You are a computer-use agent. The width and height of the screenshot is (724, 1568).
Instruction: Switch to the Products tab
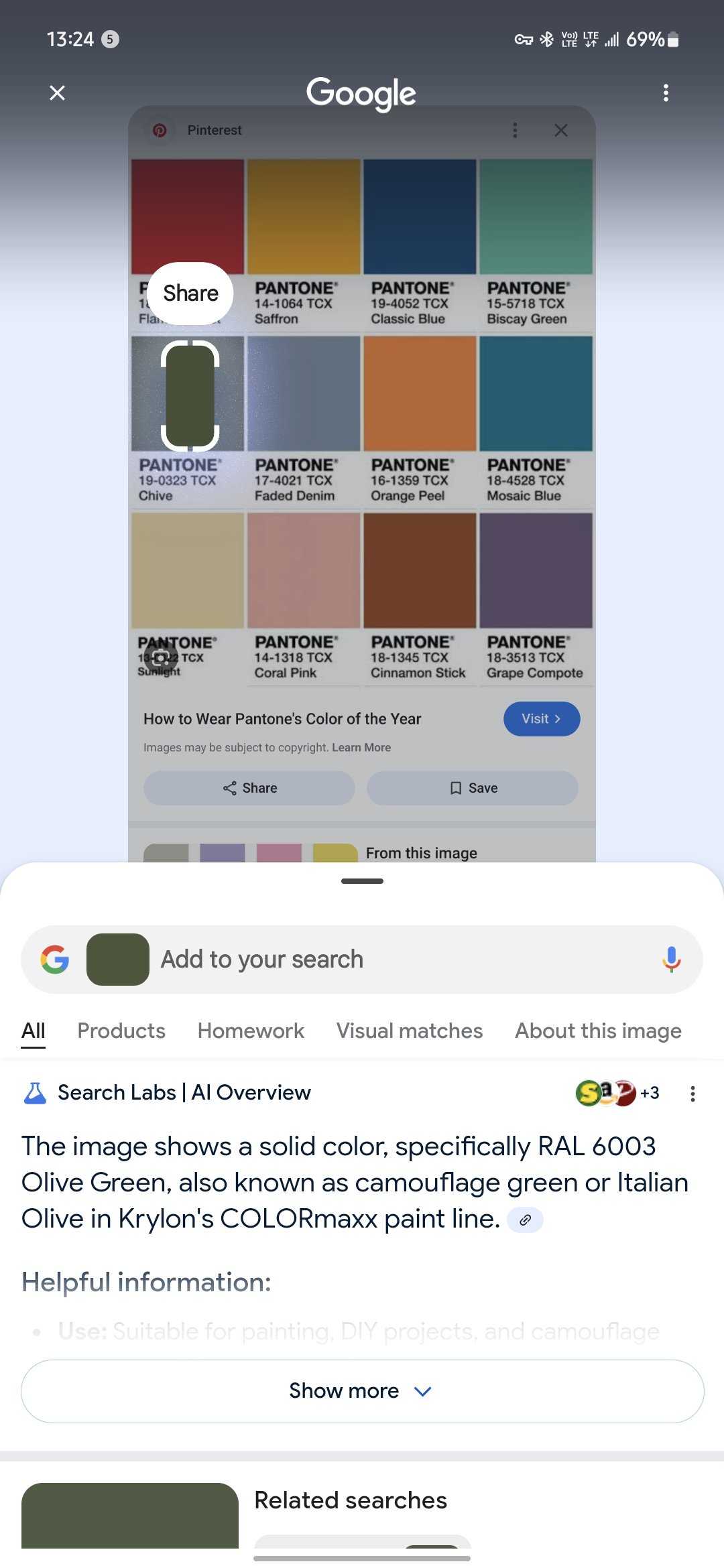pos(121,1031)
